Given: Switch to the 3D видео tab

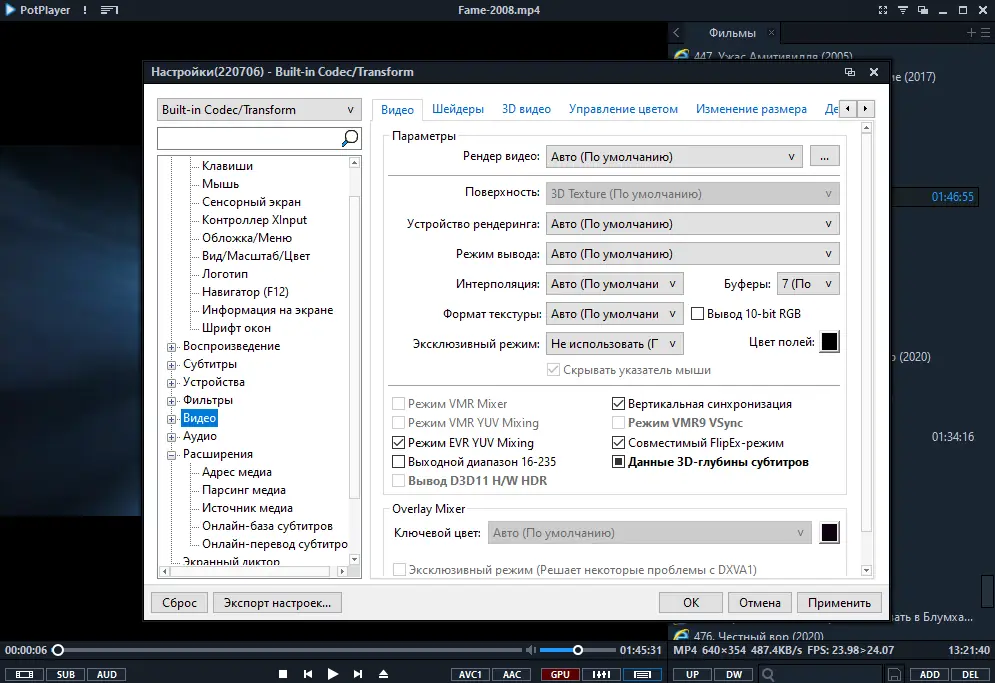Looking at the screenshot, I should coord(526,109).
